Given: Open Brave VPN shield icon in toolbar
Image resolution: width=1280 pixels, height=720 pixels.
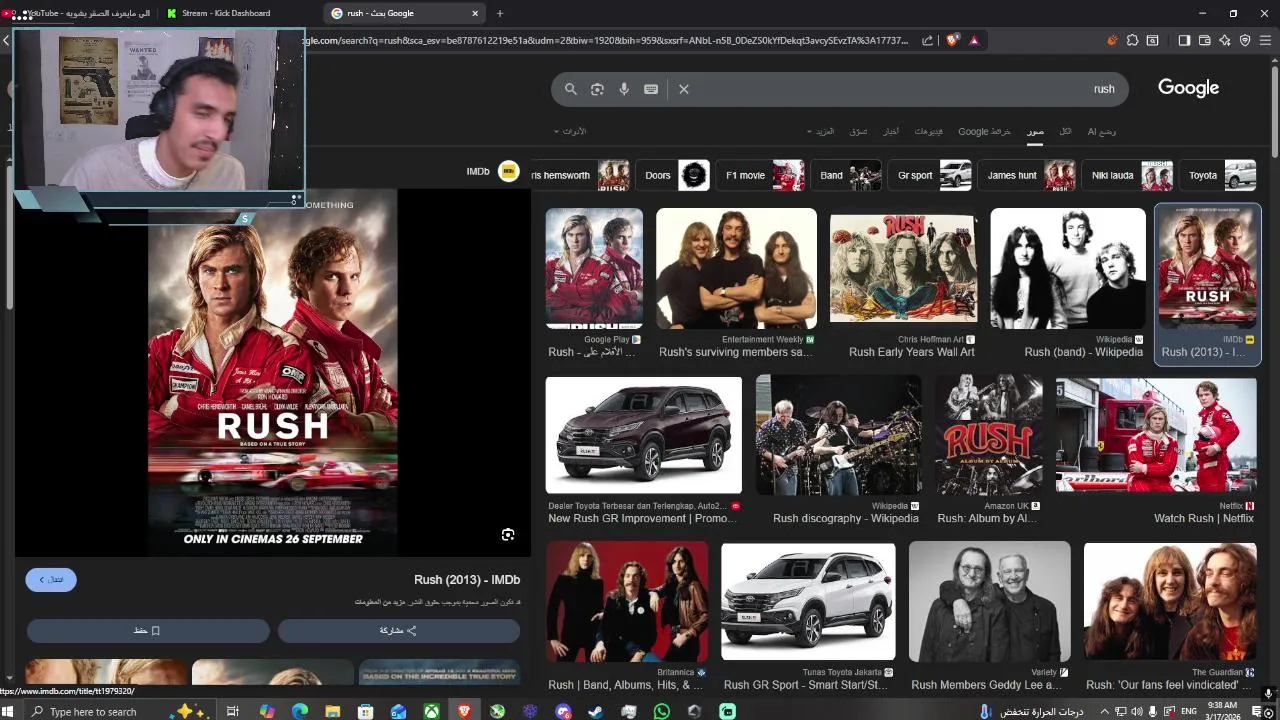Looking at the screenshot, I should pos(1245,40).
